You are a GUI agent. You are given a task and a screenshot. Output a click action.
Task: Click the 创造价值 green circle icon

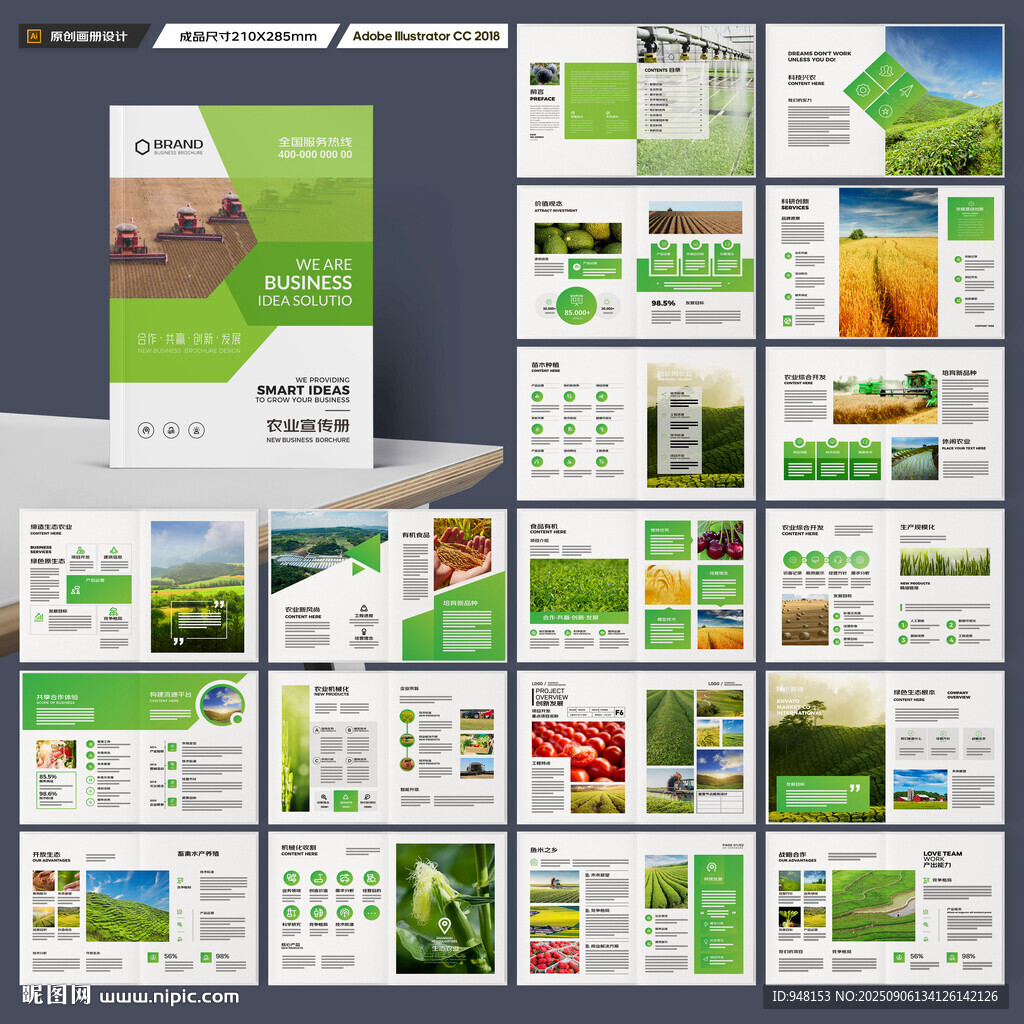point(318,878)
